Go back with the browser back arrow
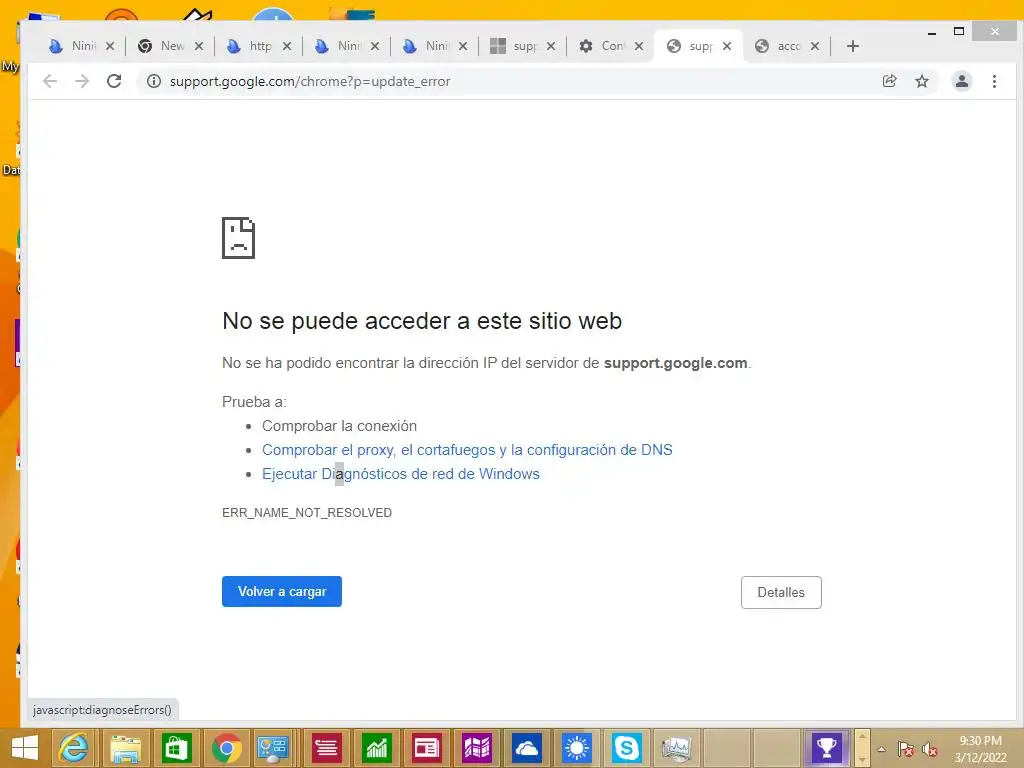This screenshot has width=1024, height=768. 50,81
